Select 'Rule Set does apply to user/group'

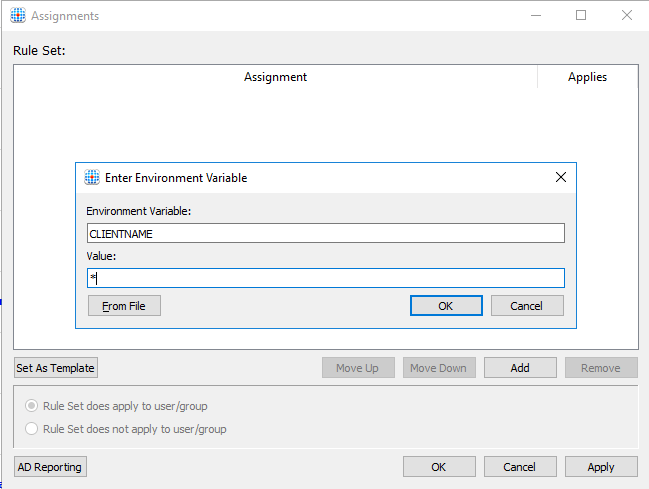click(32, 406)
